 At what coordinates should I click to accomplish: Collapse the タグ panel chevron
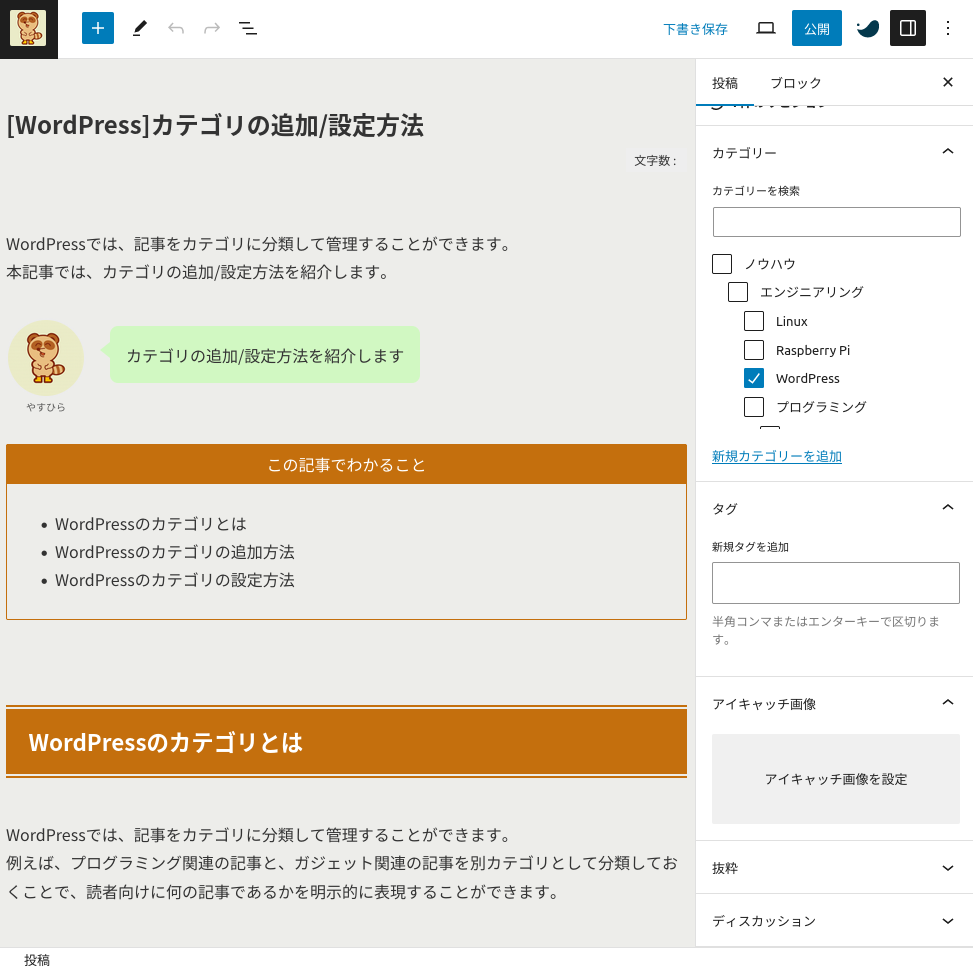tap(948, 508)
